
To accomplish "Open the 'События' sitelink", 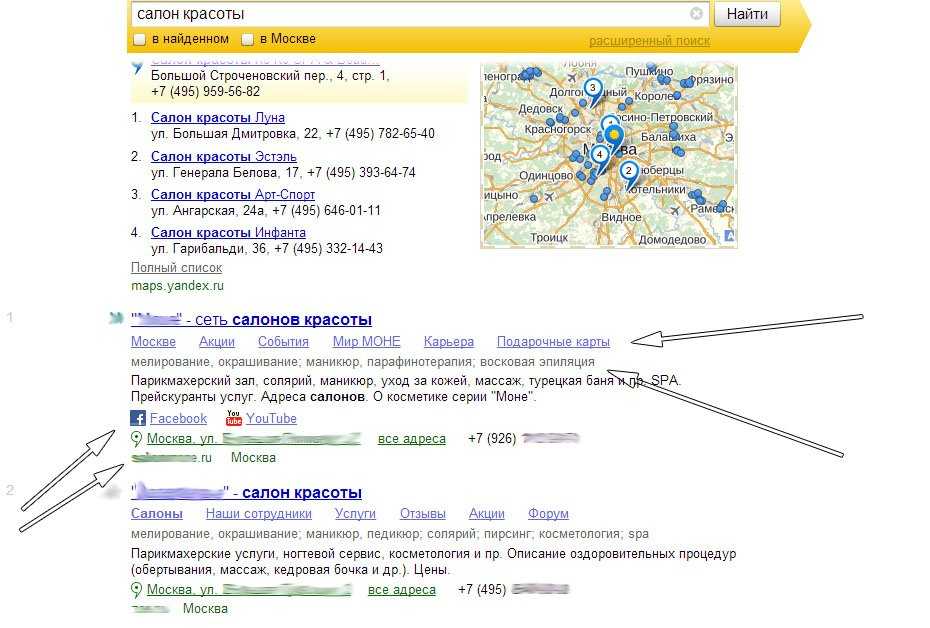I will [283, 342].
